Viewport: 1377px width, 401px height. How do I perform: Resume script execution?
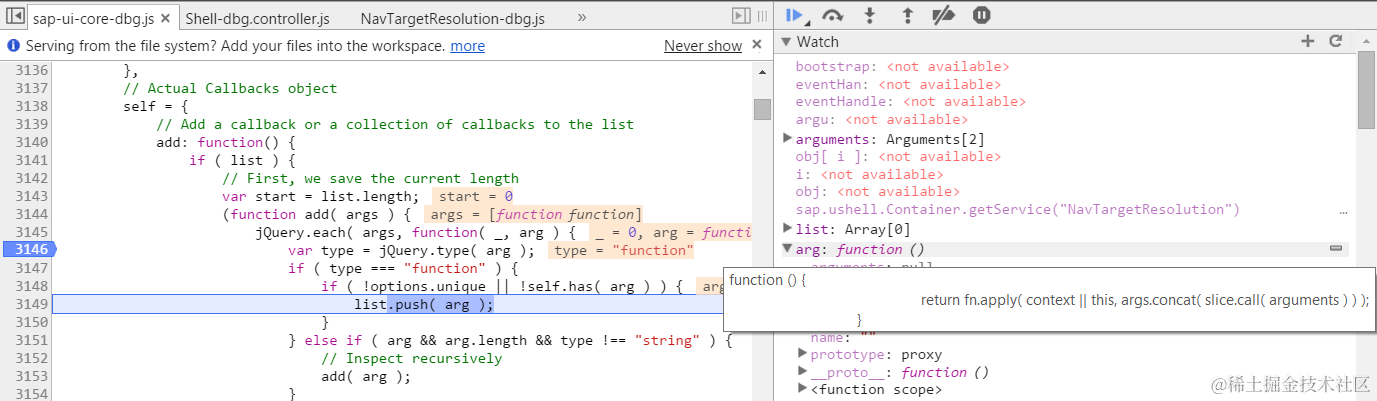pyautogui.click(x=796, y=15)
